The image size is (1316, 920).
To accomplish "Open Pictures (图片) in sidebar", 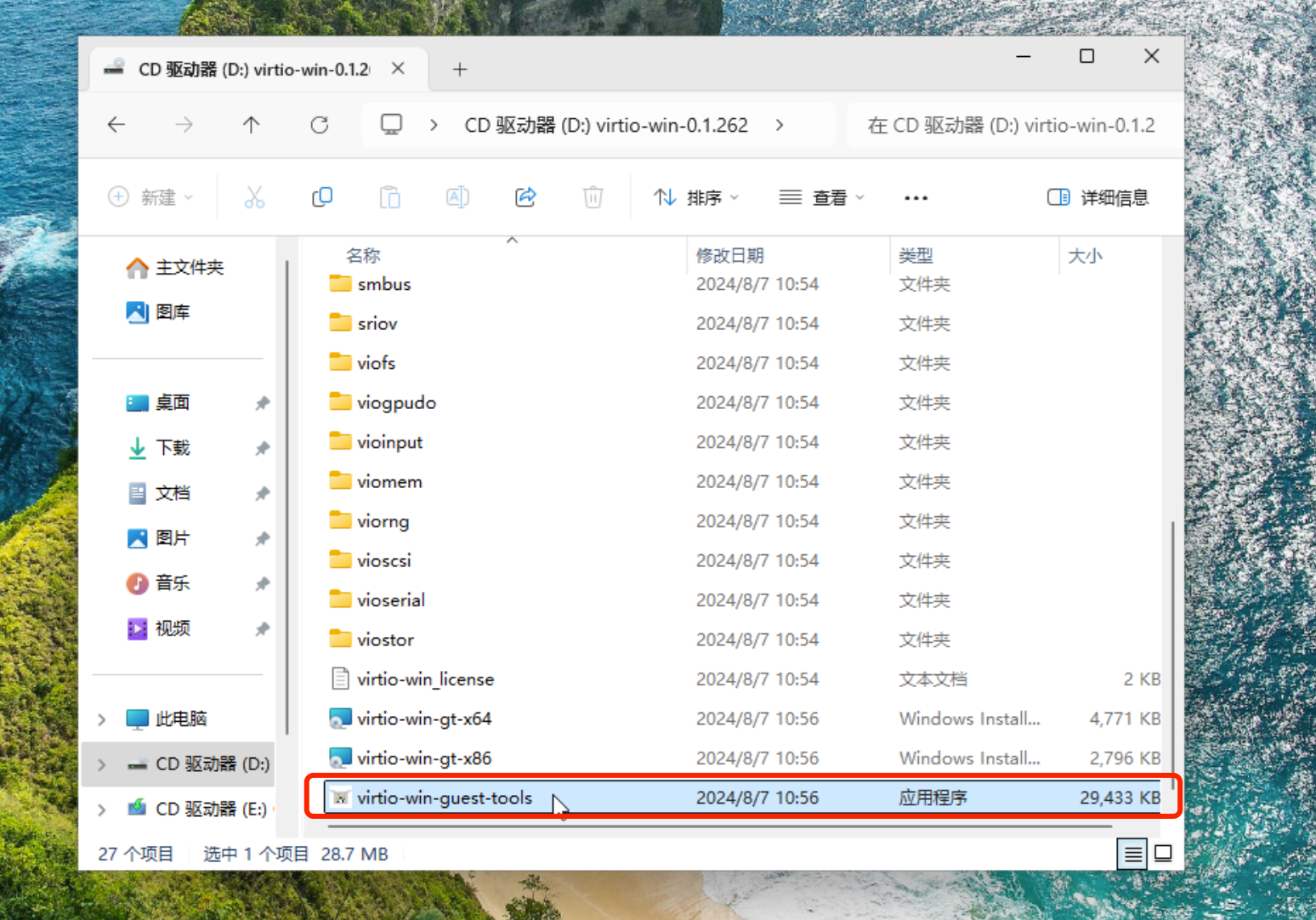I will 159,537.
